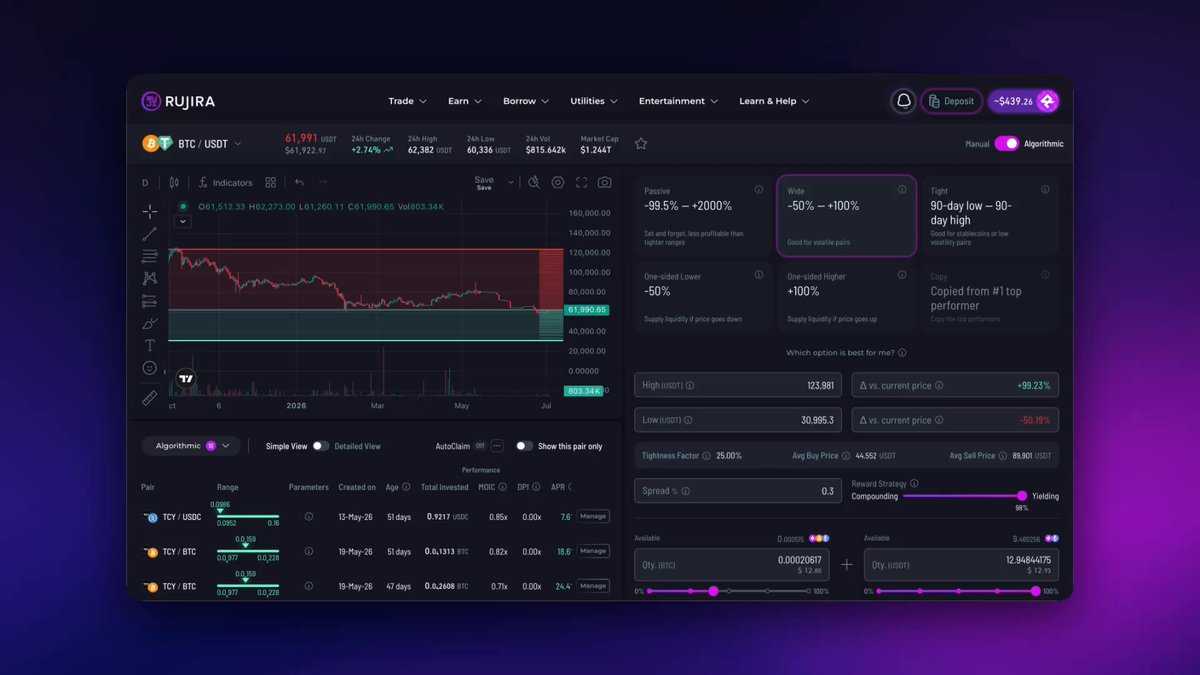Open the Indicators panel
Screen dimensions: 1200x675
point(225,183)
